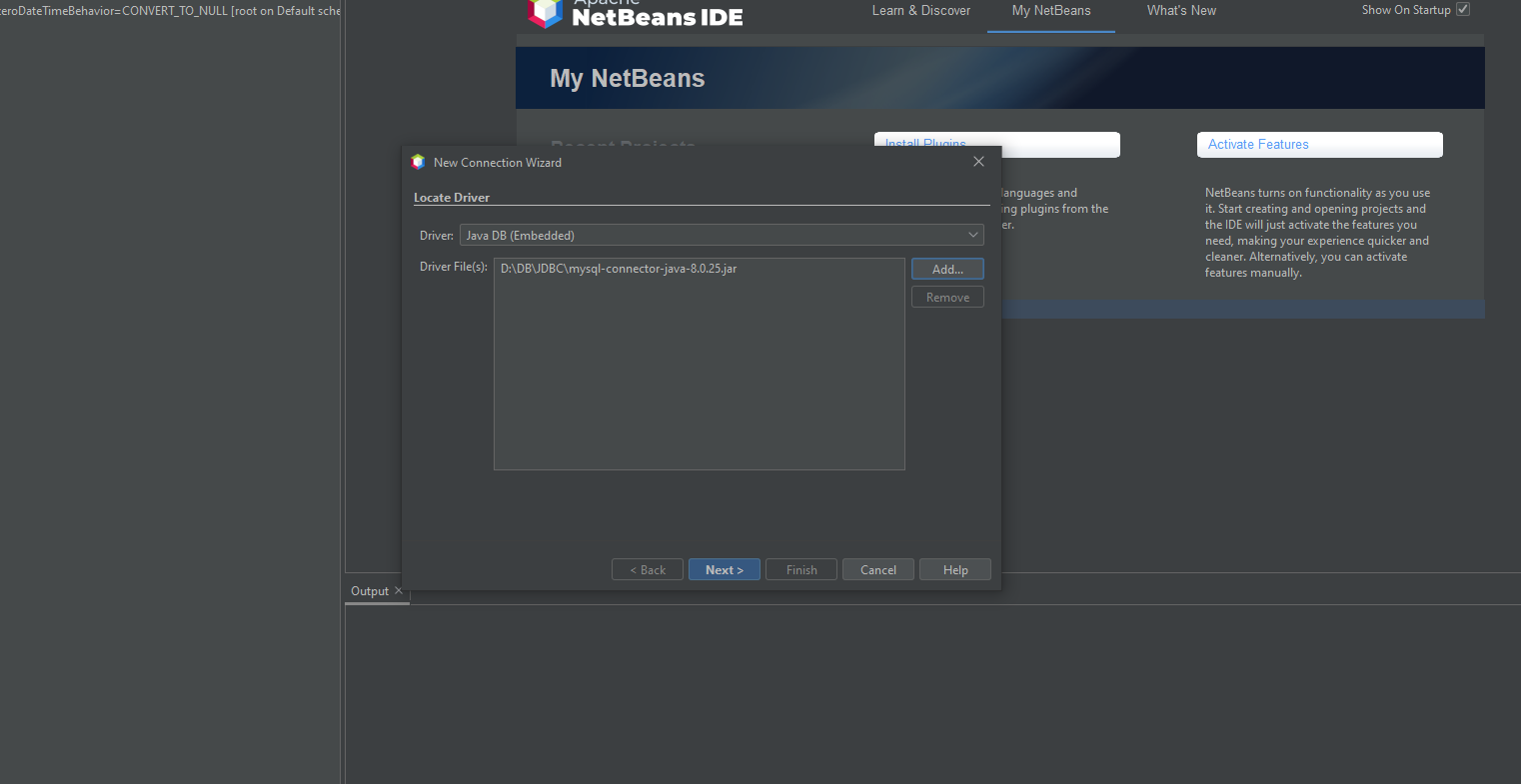Click the New Connection Wizard title icon
The width and height of the screenshot is (1521, 784).
coord(418,162)
